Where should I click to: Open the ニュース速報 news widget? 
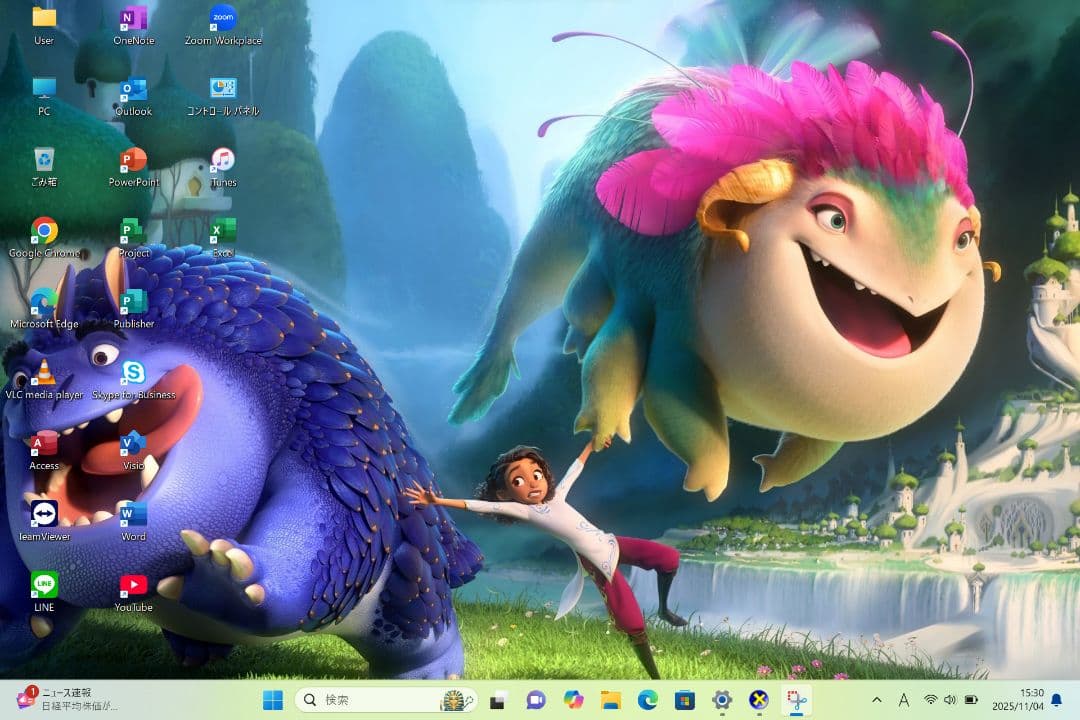point(68,698)
